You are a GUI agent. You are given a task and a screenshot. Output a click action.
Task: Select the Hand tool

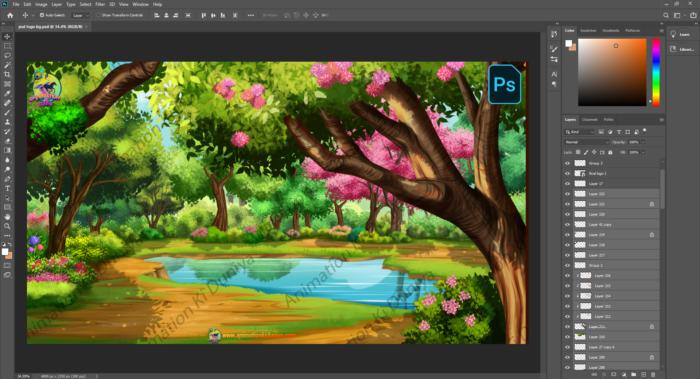click(7, 217)
